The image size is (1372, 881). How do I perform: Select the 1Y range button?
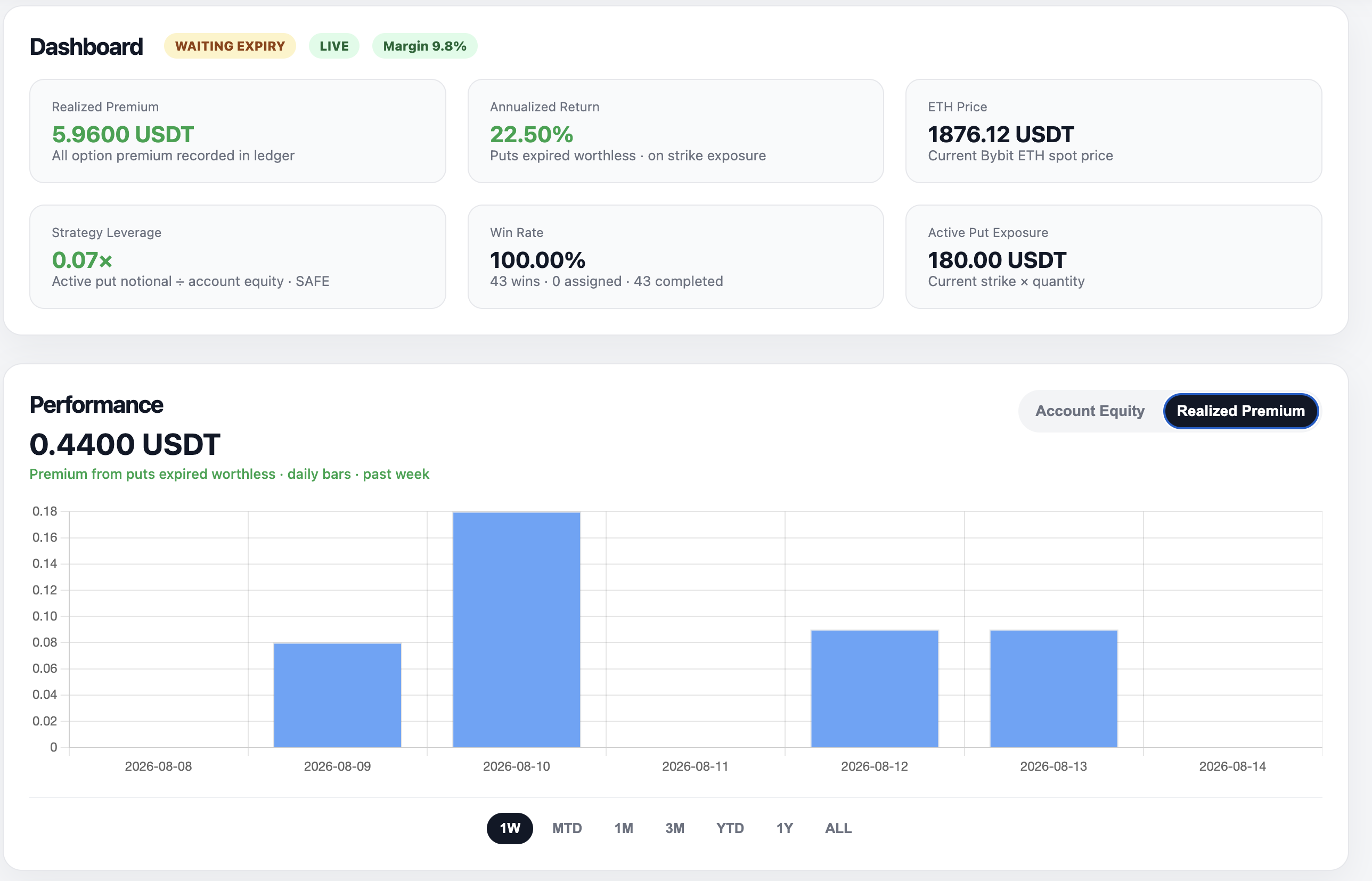784,828
